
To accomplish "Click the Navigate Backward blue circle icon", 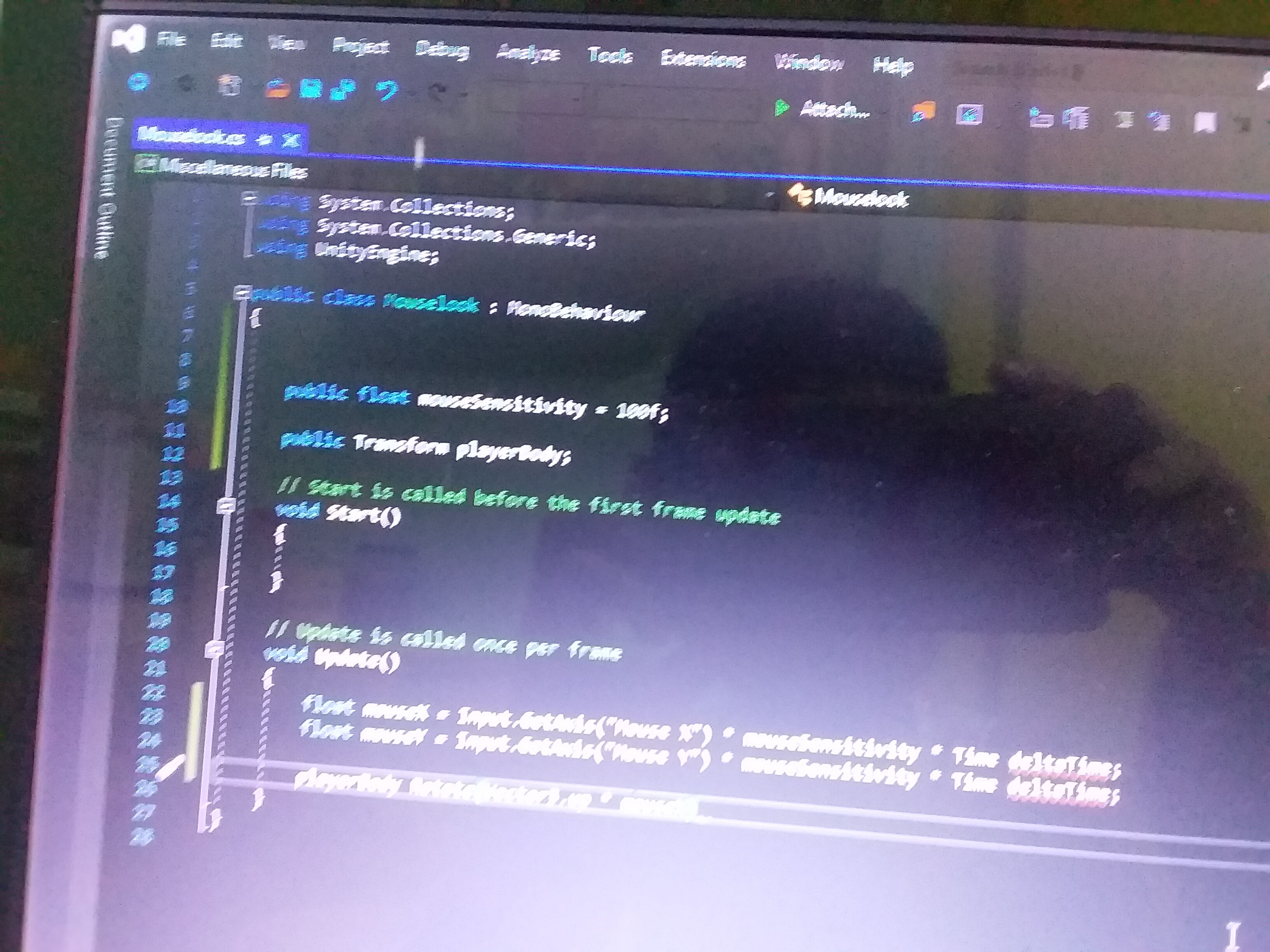I will tap(139, 82).
